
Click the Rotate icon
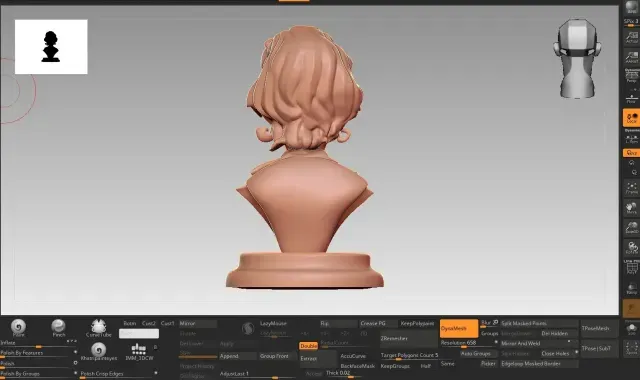click(x=631, y=248)
